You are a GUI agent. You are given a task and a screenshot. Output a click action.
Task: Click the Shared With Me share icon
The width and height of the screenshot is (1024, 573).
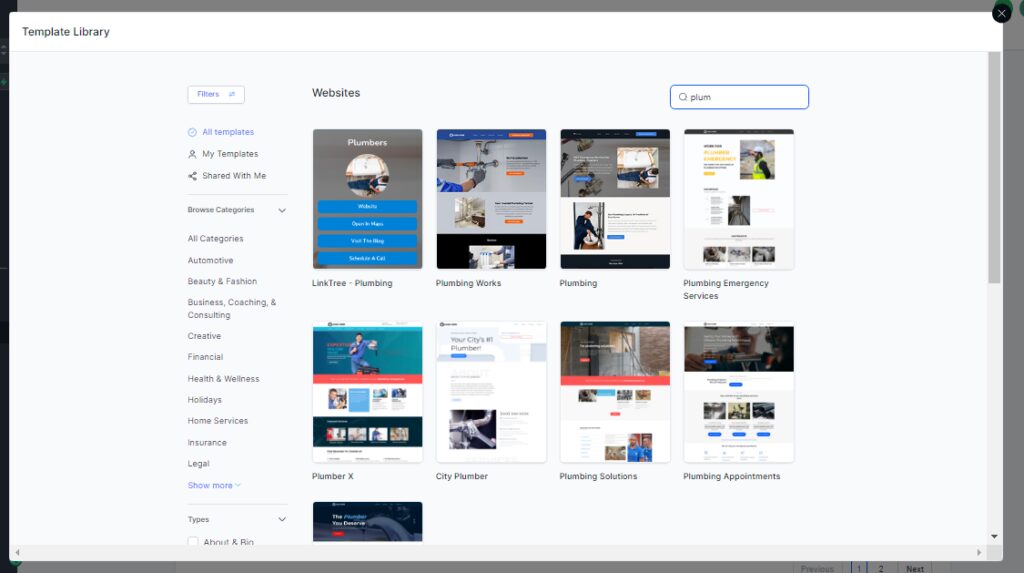(x=192, y=176)
